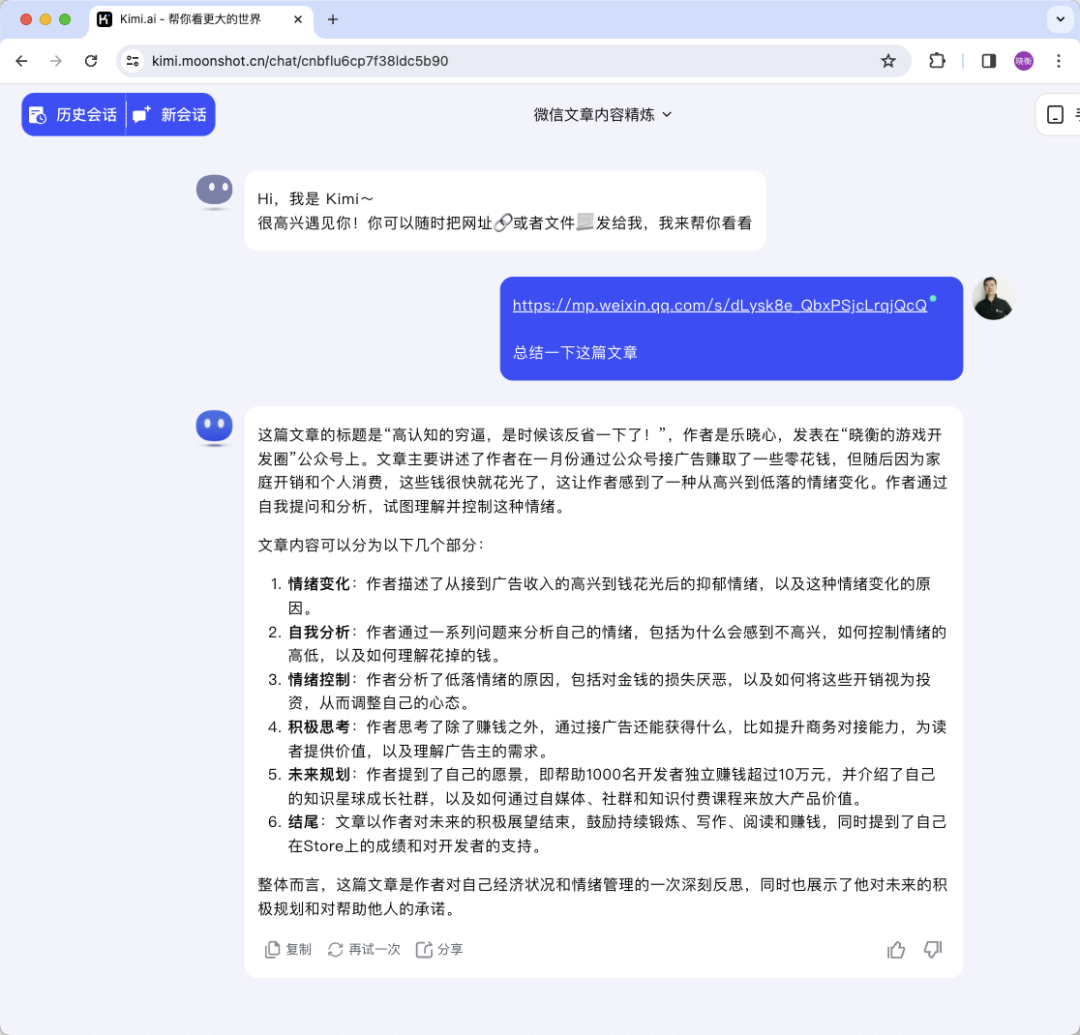Viewport: 1080px width, 1035px height.
Task: Click the bold heading 结尾
Action: point(303,822)
